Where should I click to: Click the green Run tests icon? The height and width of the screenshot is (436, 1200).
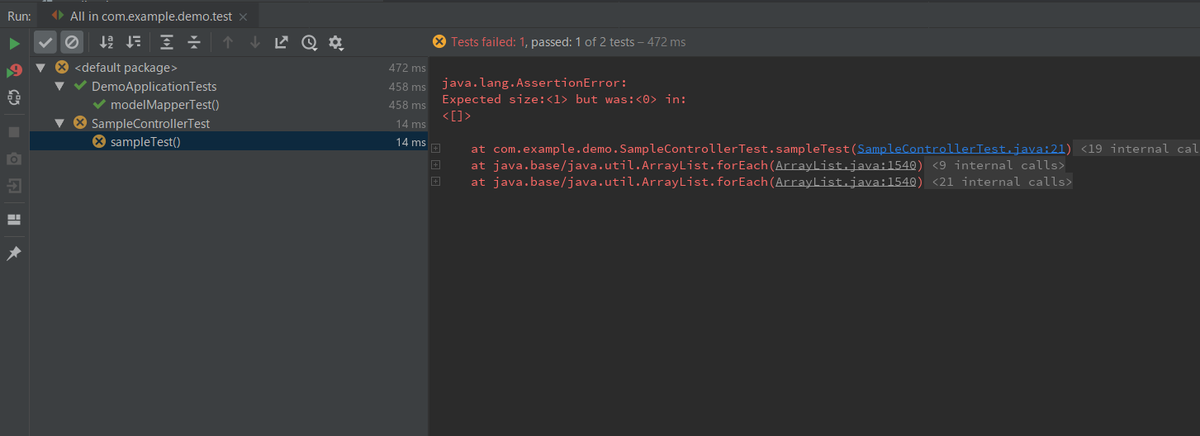pyautogui.click(x=14, y=44)
